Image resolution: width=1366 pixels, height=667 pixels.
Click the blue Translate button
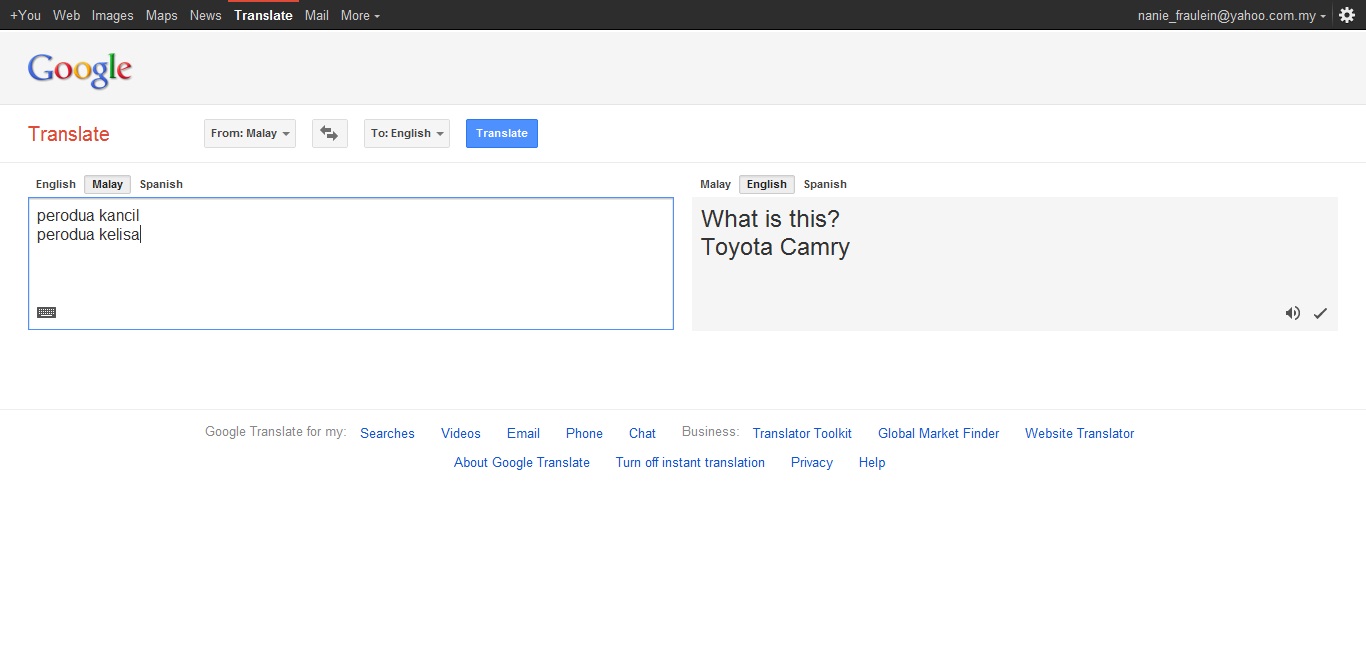[x=502, y=133]
